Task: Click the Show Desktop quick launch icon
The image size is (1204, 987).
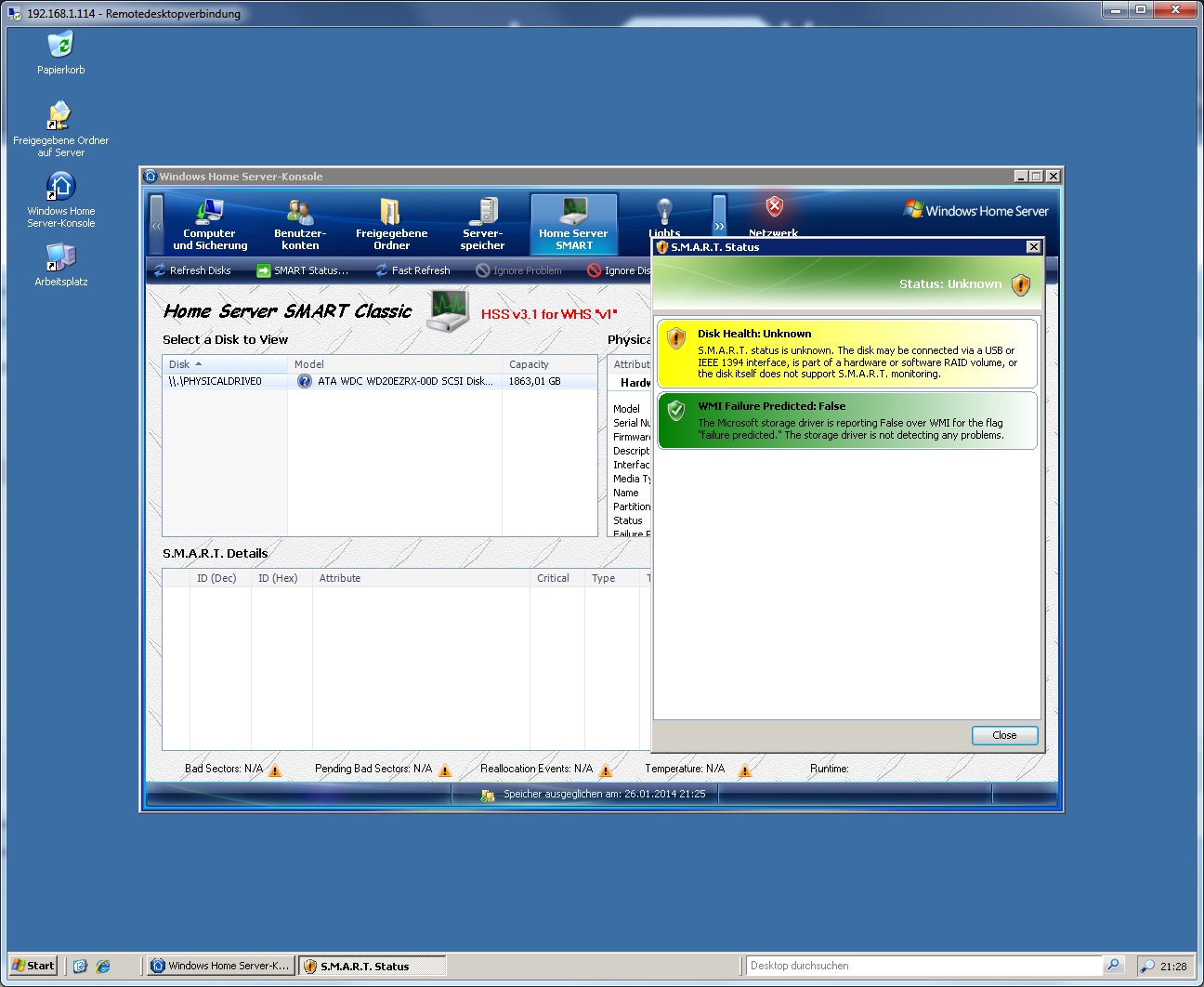Action: (x=80, y=966)
